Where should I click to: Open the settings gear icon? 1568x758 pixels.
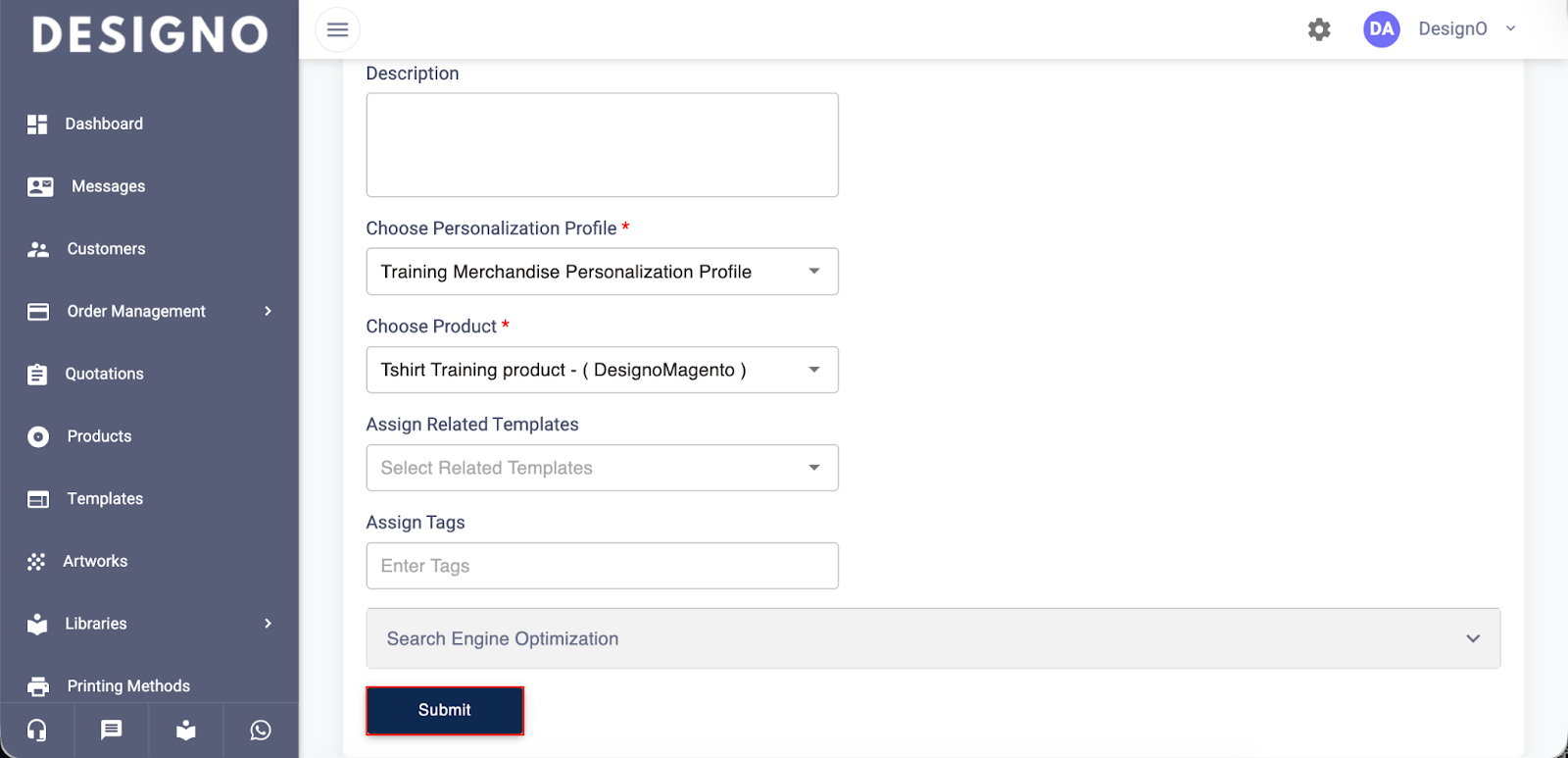[x=1319, y=29]
